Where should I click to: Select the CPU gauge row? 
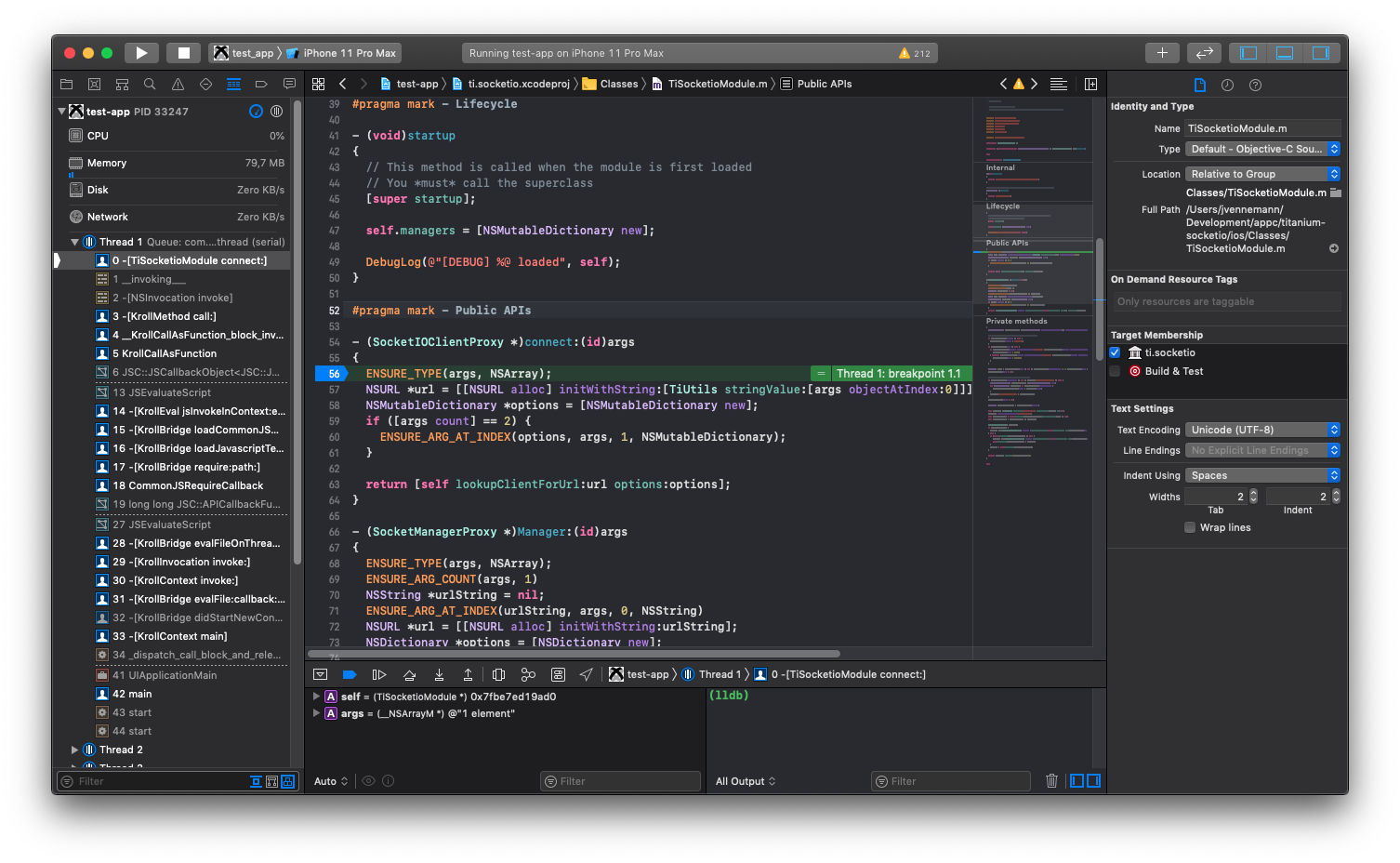pos(177,136)
